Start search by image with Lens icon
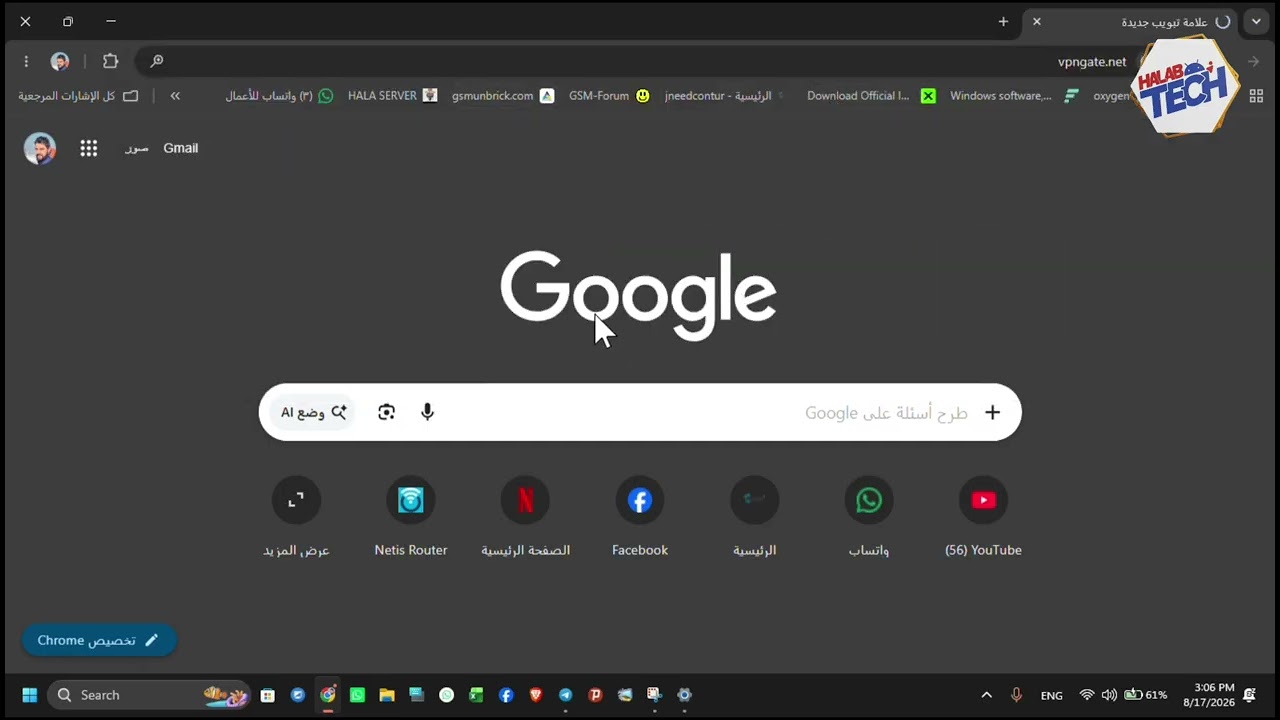 coord(386,412)
